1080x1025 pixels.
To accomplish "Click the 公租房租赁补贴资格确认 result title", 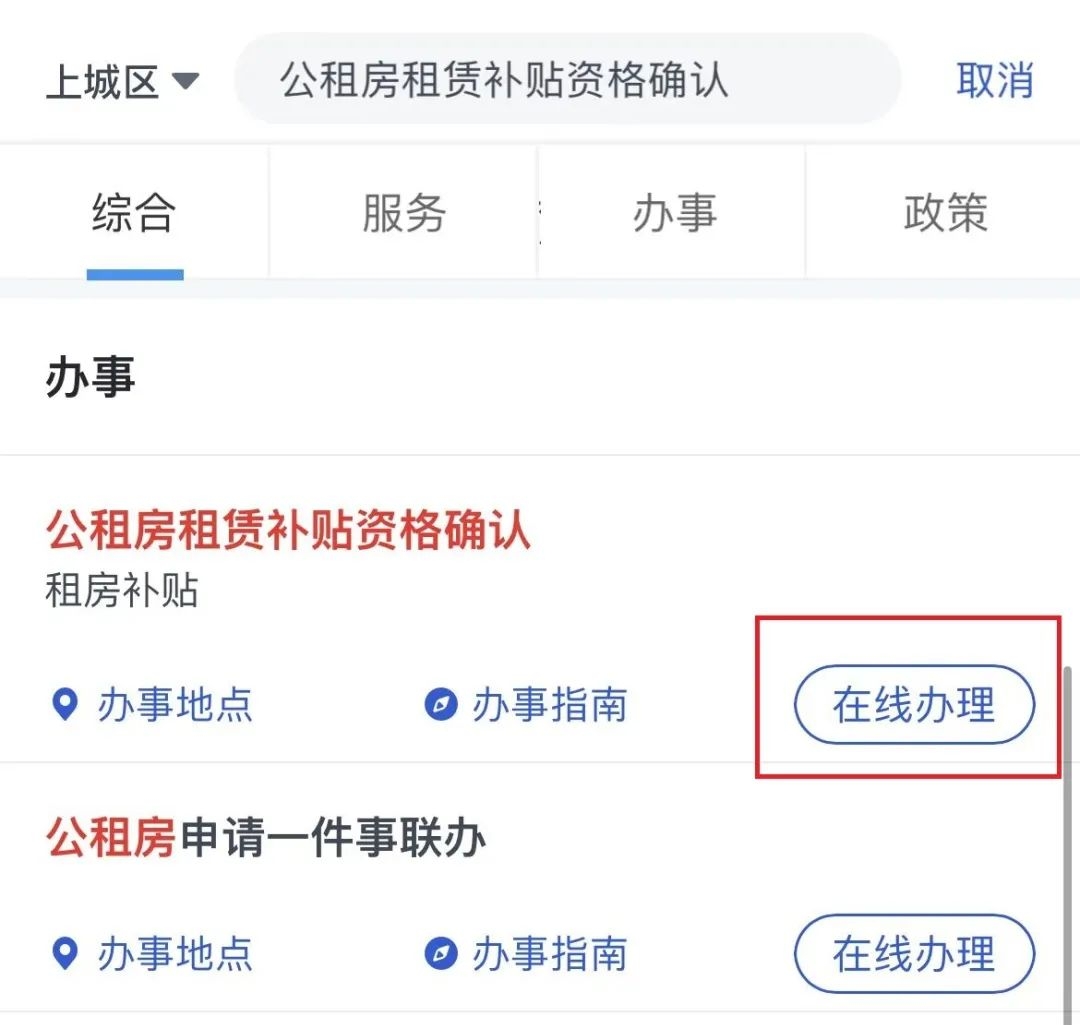I will (x=288, y=529).
